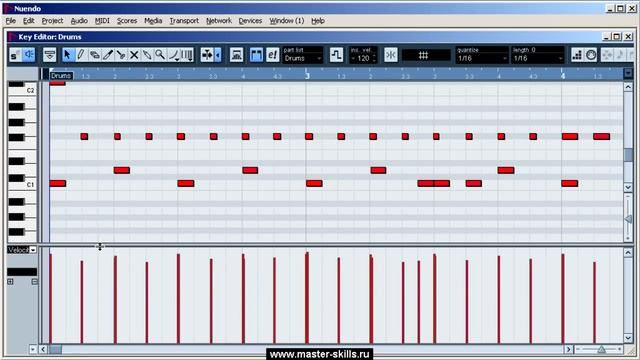Toggle the Snap to Zero Crossing button
The width and height of the screenshot is (640, 360).
coord(391,55)
